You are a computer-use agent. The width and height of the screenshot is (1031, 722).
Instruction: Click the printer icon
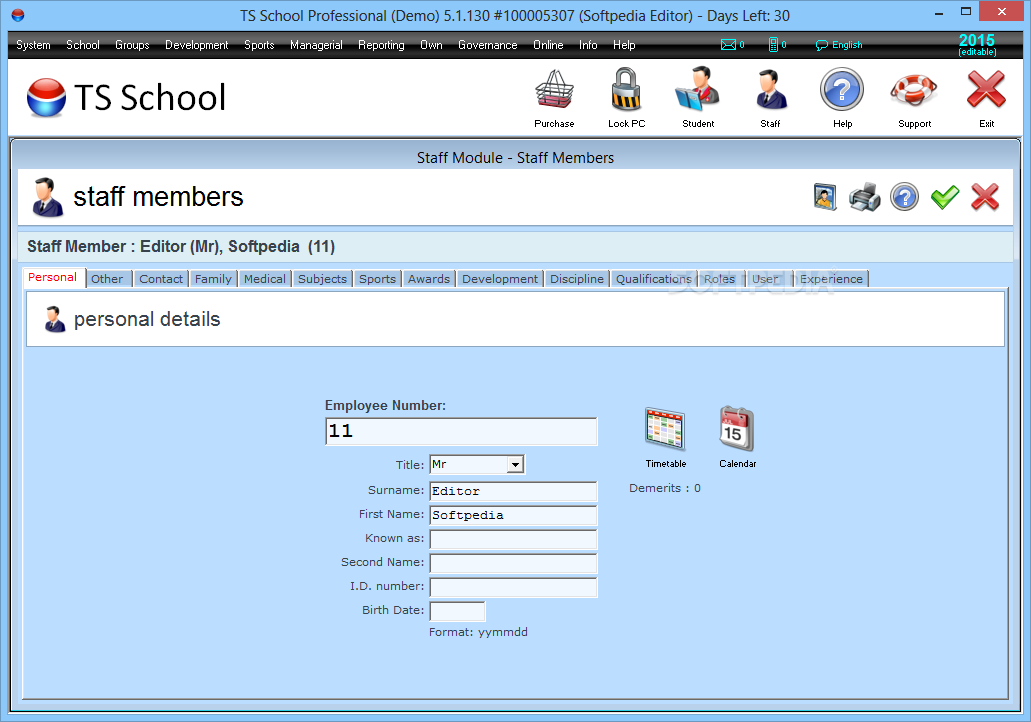click(x=865, y=197)
